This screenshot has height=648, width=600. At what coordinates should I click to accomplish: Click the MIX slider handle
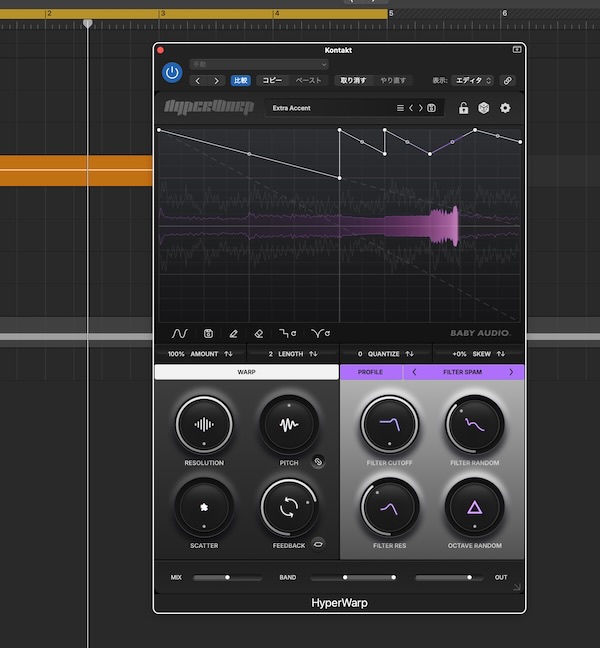coord(227,577)
